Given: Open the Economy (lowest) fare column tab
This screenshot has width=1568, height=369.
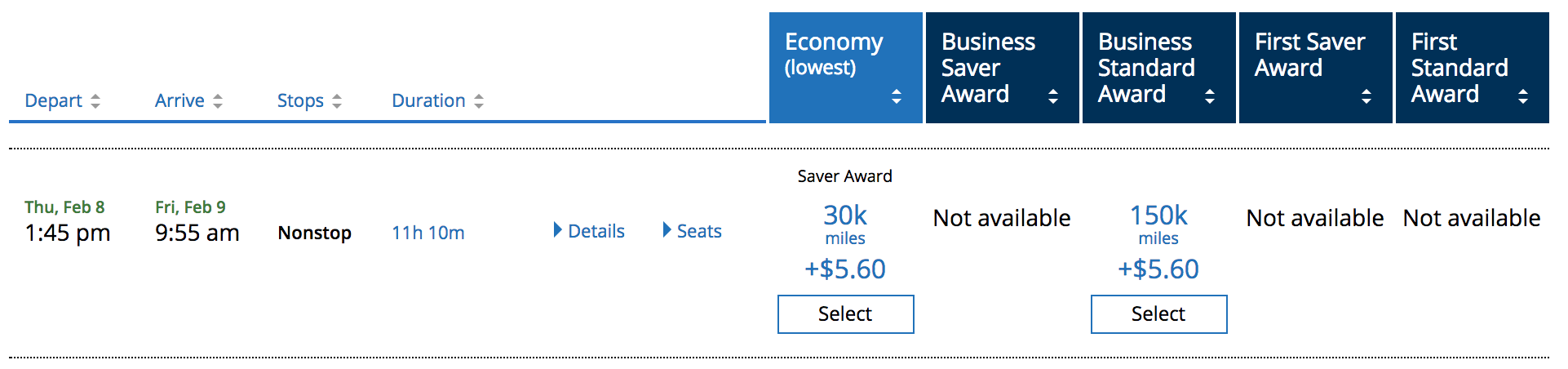Looking at the screenshot, I should pyautogui.click(x=834, y=54).
